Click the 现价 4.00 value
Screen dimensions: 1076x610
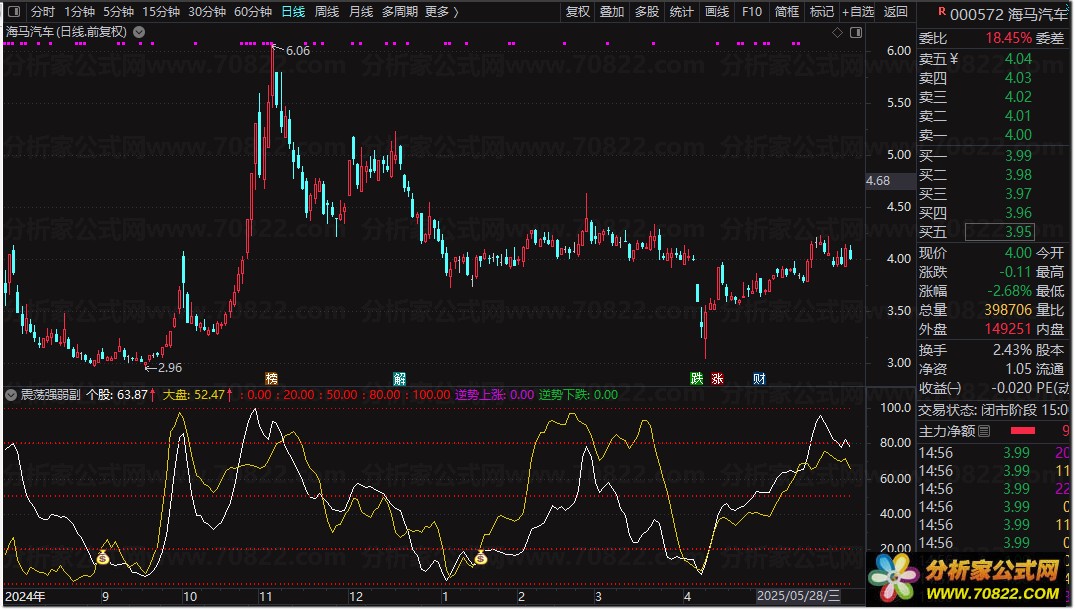[1018, 253]
